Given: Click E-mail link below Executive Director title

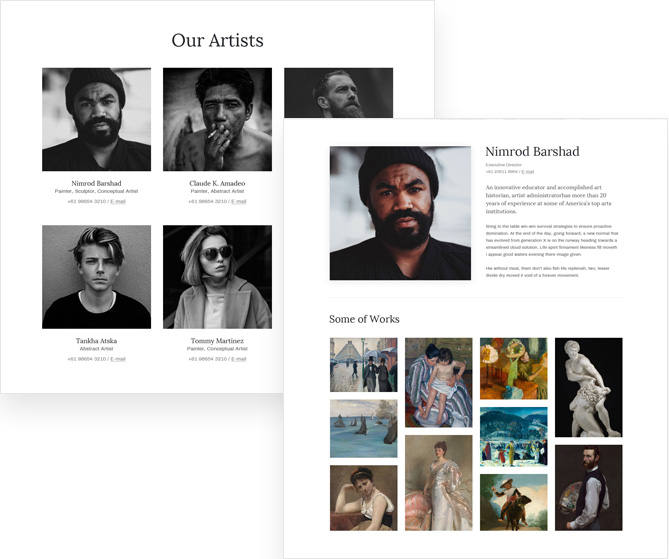Looking at the screenshot, I should [528, 172].
